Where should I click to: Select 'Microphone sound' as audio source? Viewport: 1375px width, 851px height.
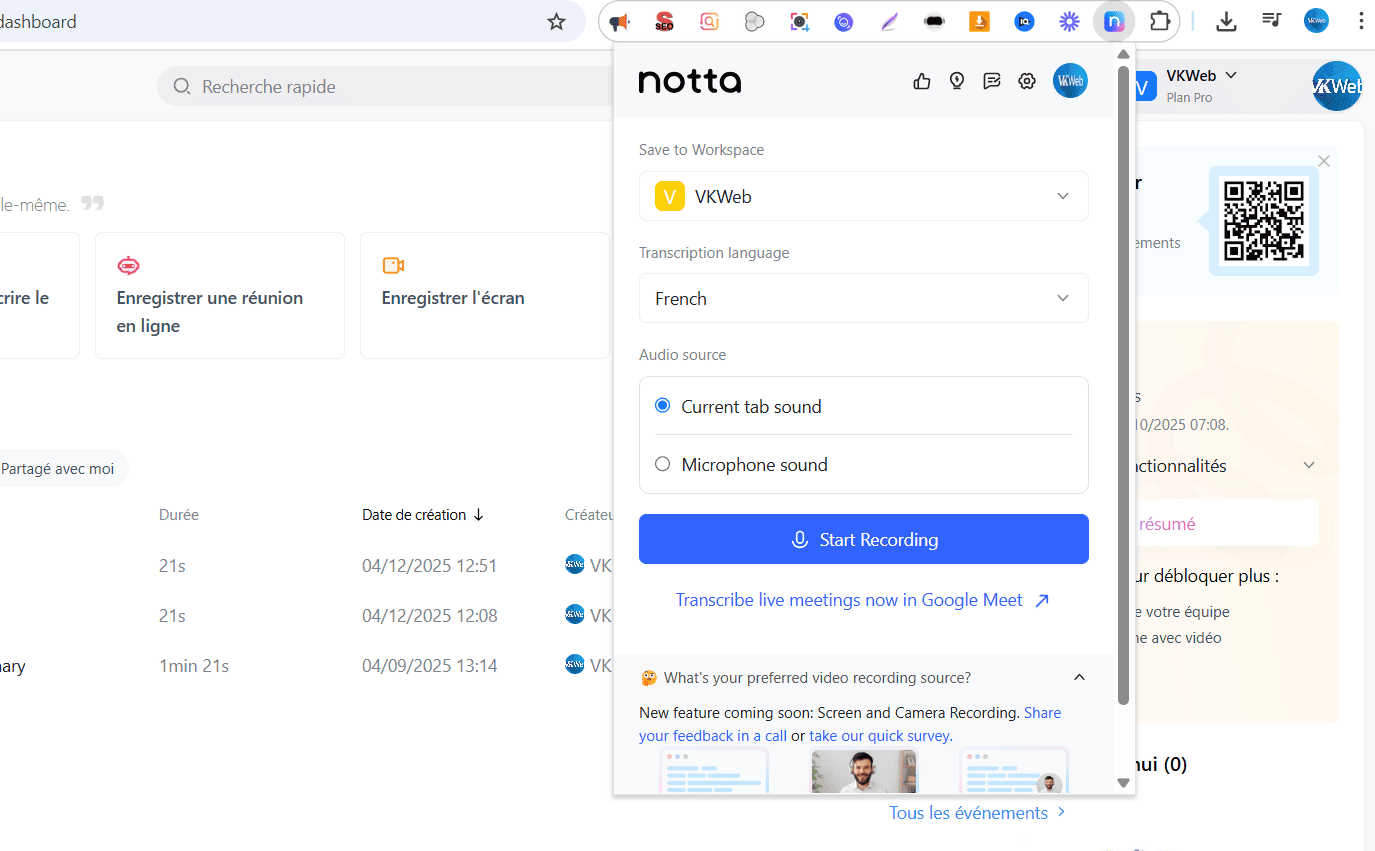[x=662, y=463]
